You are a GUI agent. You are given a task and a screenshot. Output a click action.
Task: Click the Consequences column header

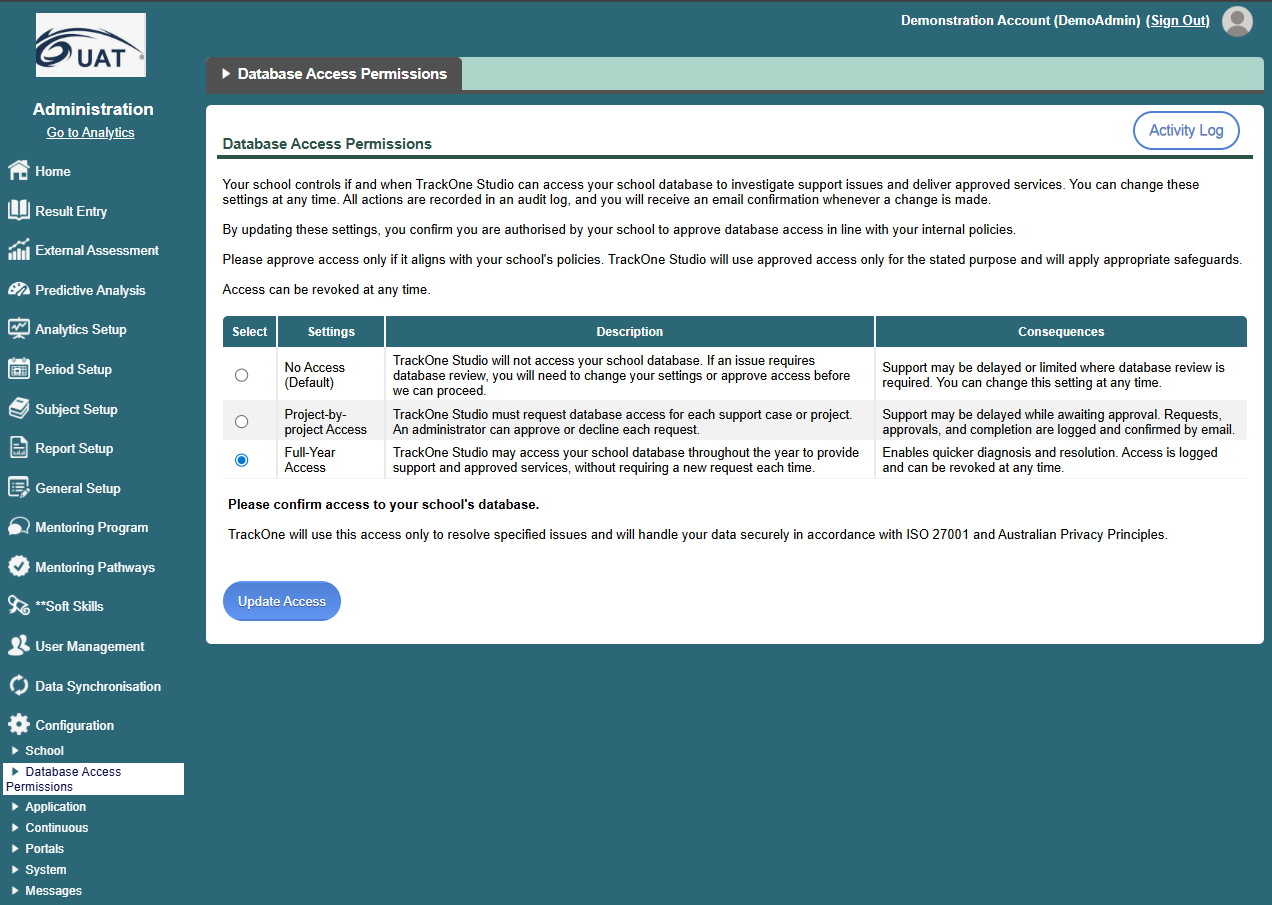(1061, 332)
